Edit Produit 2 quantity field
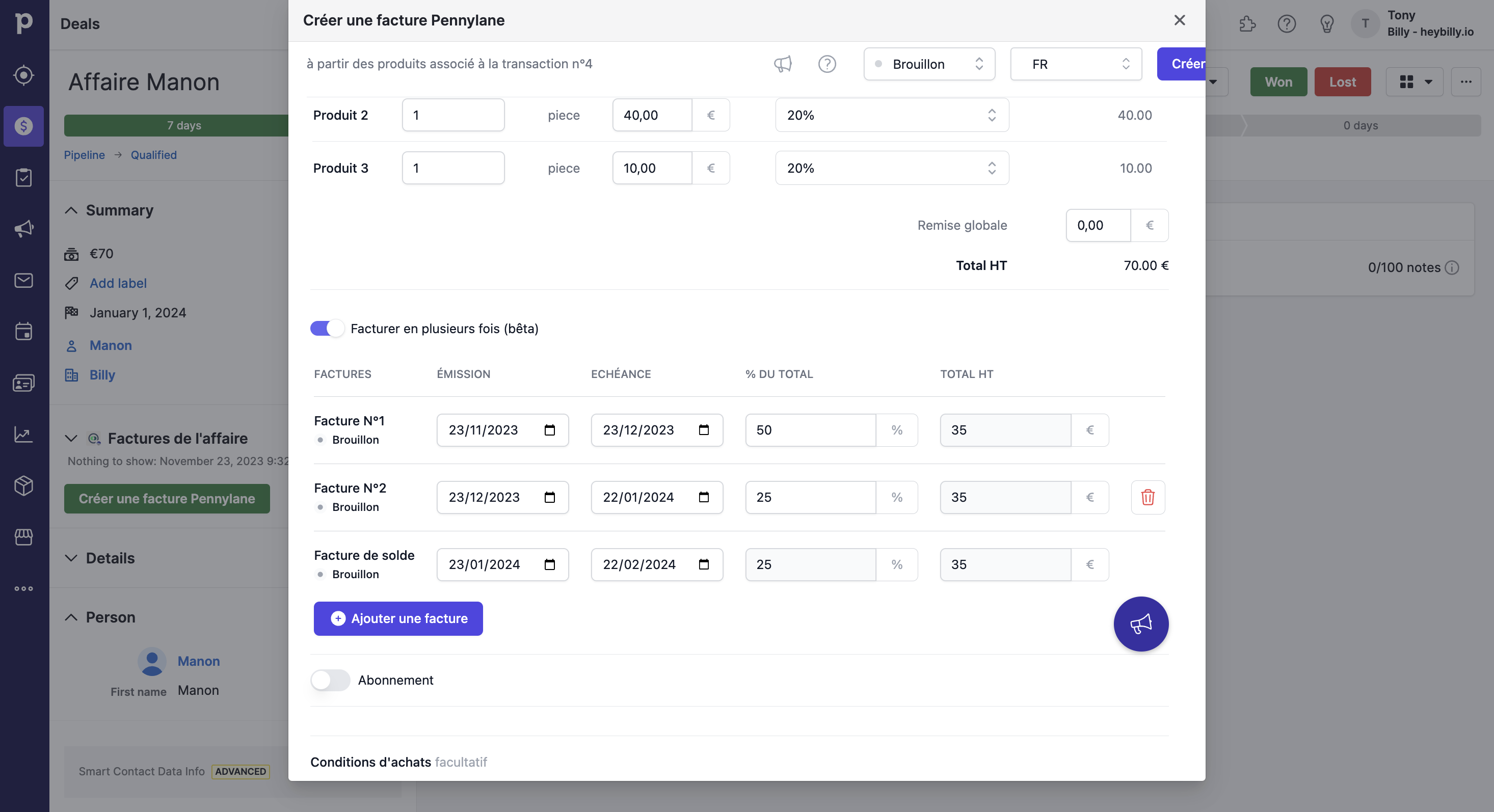Screen dimensions: 1494x812 pyautogui.click(x=453, y=115)
